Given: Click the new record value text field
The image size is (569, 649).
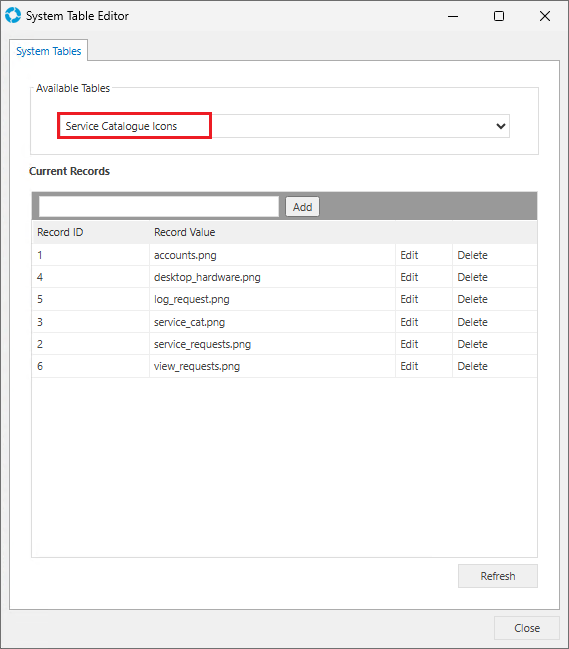Looking at the screenshot, I should (x=159, y=207).
